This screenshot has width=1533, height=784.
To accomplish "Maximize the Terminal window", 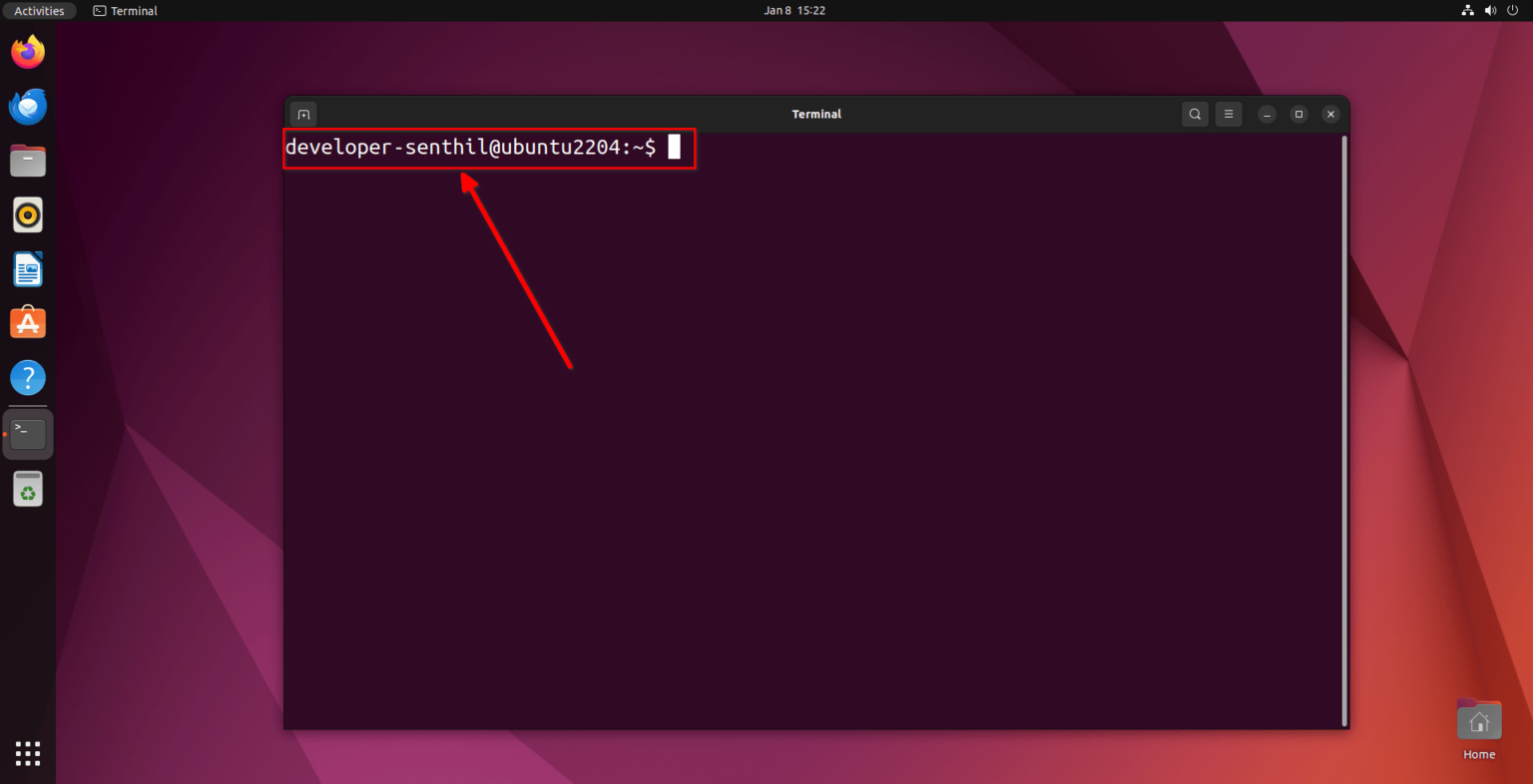I will tap(1298, 115).
